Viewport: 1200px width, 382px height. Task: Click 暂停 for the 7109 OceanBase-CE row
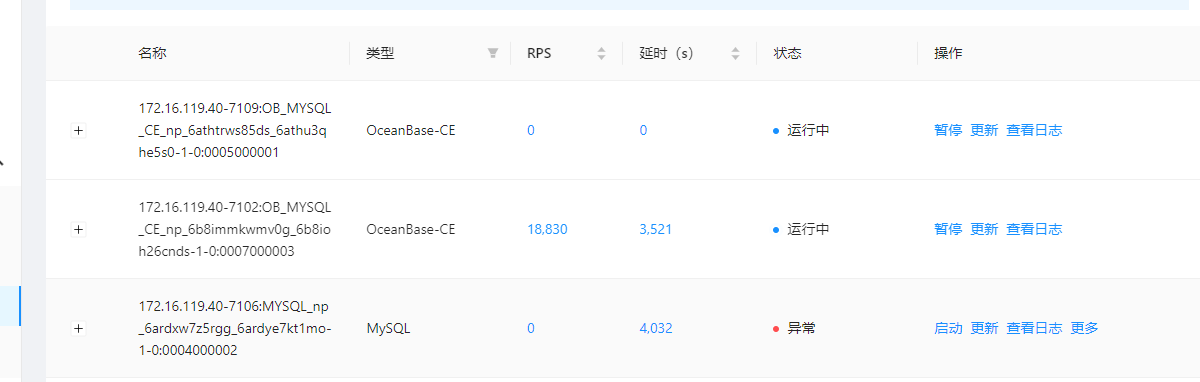pyautogui.click(x=948, y=130)
